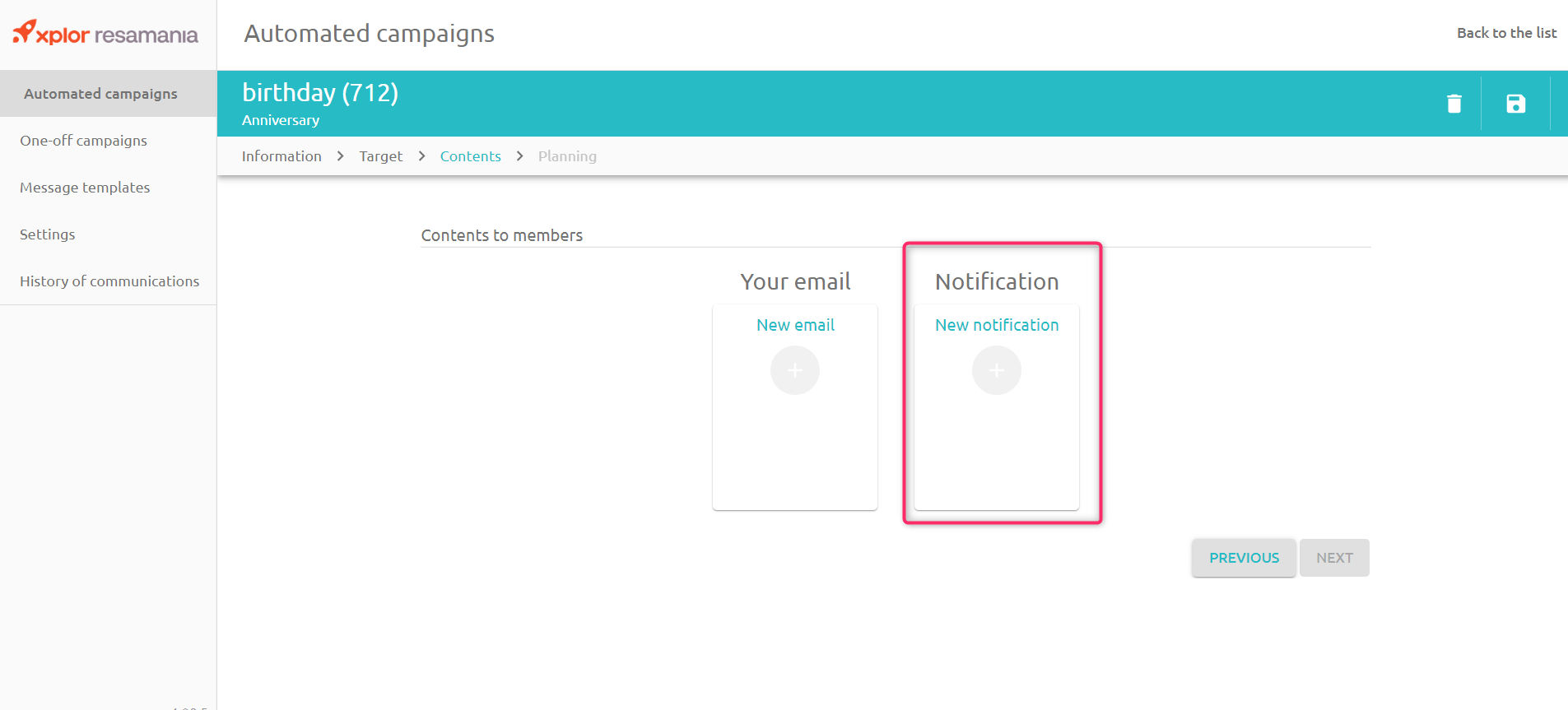The width and height of the screenshot is (1568, 710).
Task: Switch to the Information step
Action: pyautogui.click(x=281, y=156)
